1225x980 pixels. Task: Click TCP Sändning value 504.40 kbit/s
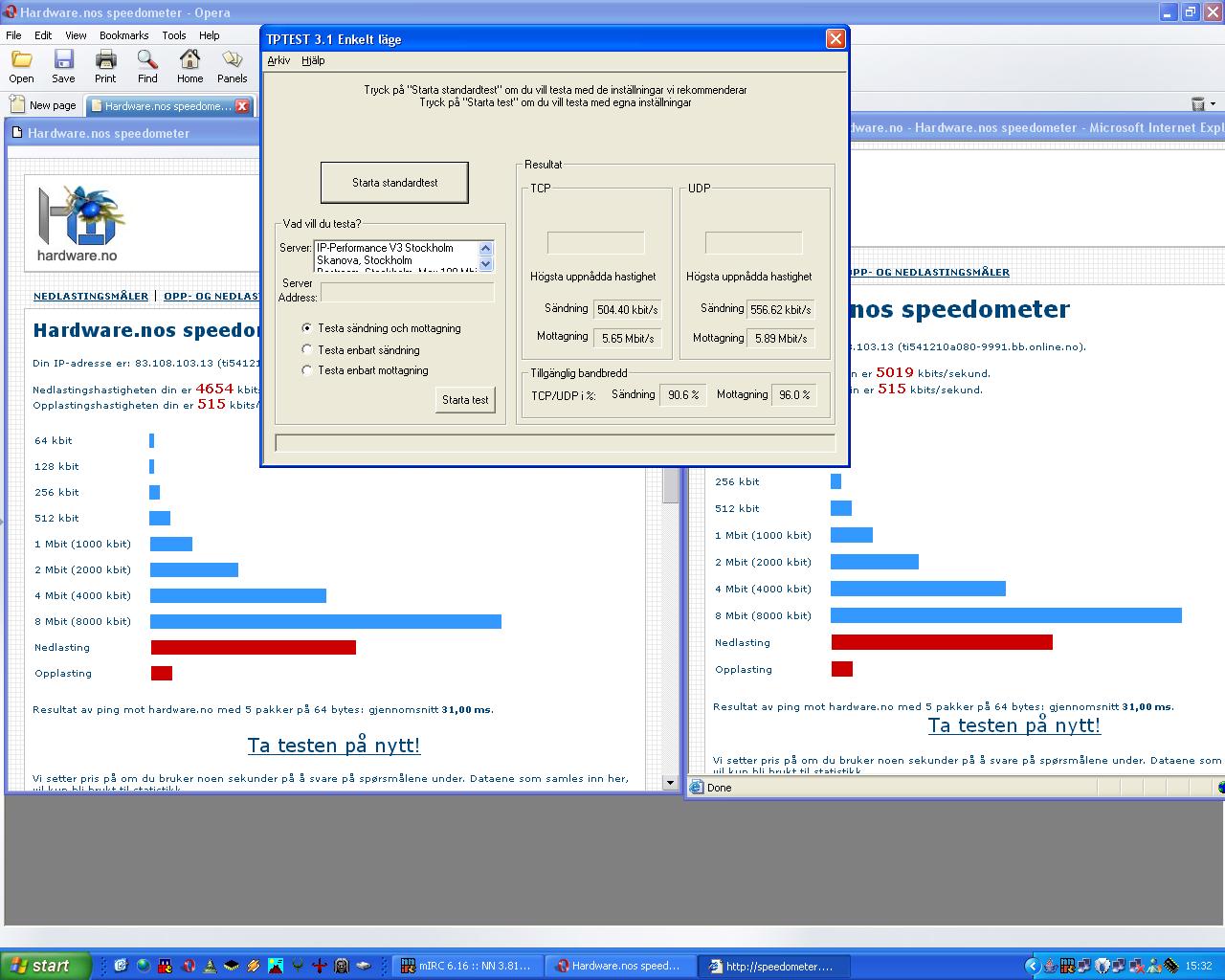627,309
